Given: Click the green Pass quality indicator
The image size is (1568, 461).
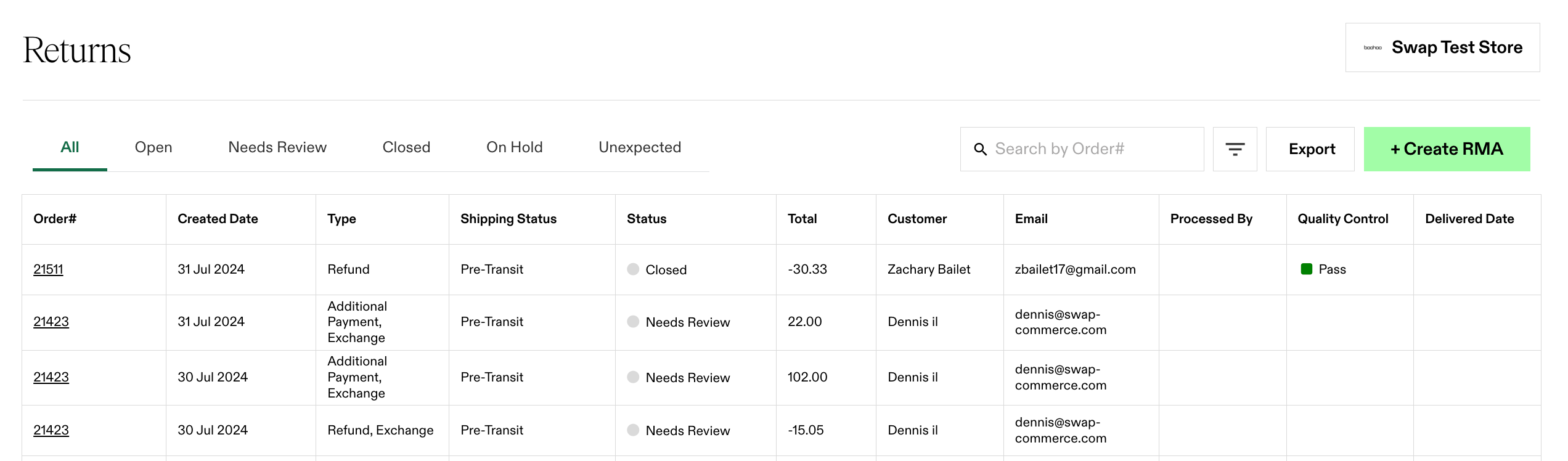Looking at the screenshot, I should pyautogui.click(x=1306, y=269).
